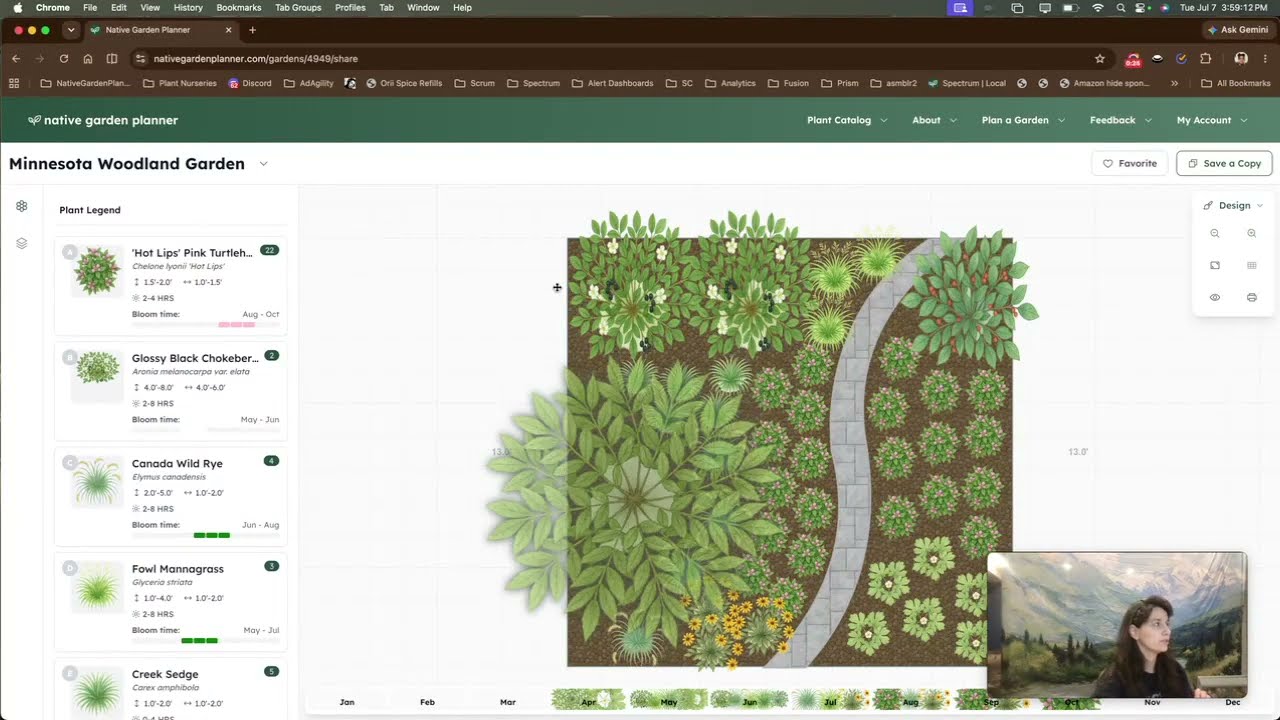Click the count badge 22 on Turtlehead
This screenshot has height=720, width=1280.
pyautogui.click(x=269, y=250)
